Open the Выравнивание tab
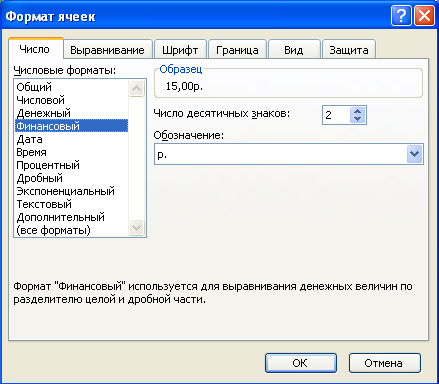 107,50
